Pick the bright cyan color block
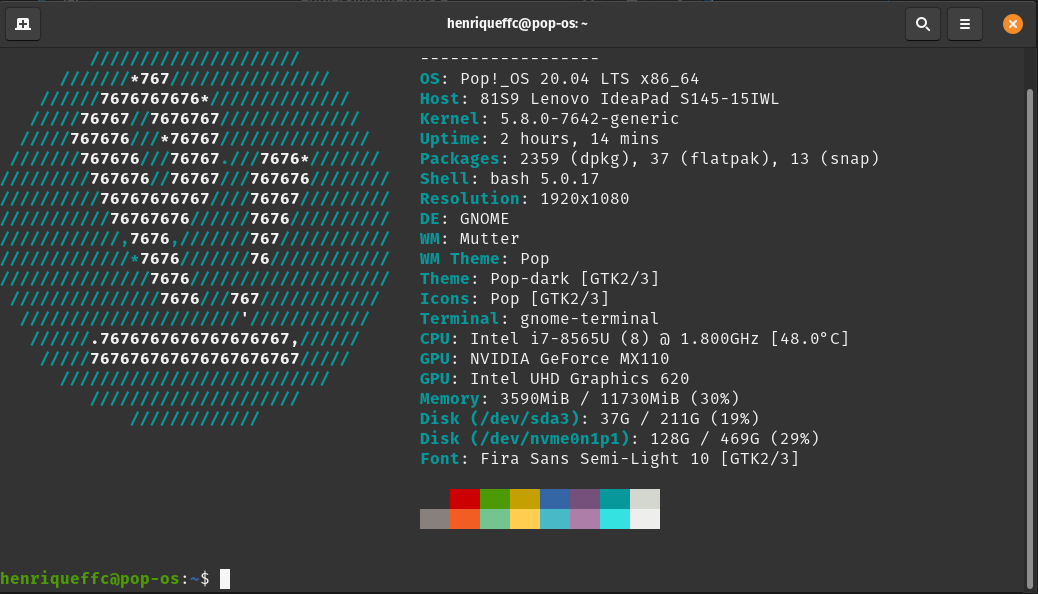This screenshot has height=594, width=1038. 614,519
